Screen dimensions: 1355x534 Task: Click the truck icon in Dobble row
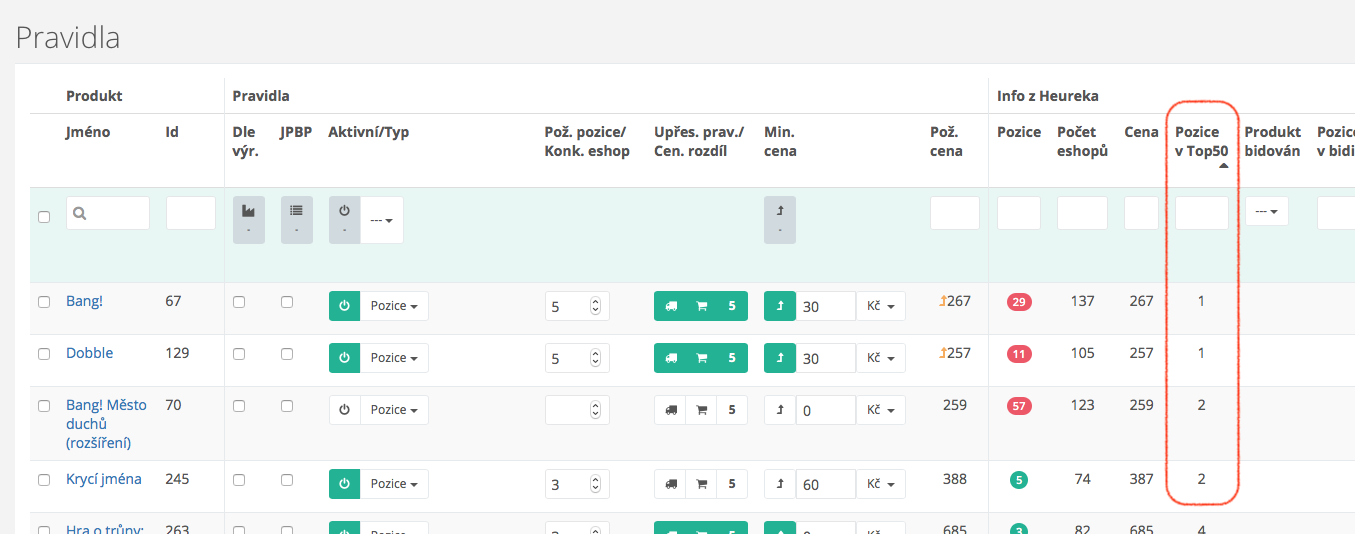click(x=670, y=358)
